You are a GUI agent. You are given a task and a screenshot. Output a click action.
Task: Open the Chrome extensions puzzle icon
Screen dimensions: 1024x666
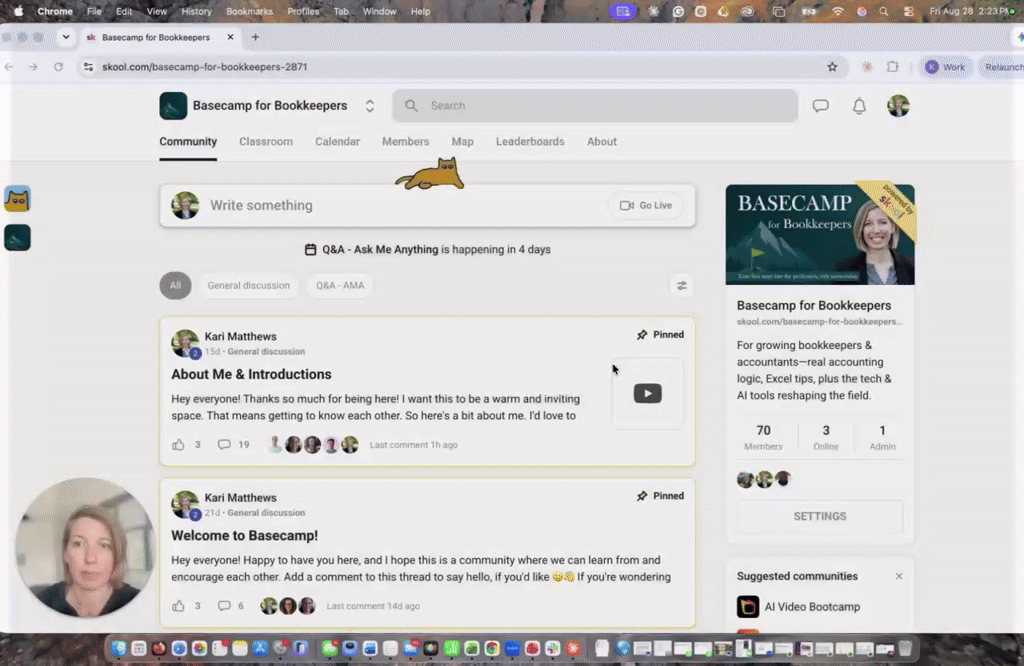(892, 67)
